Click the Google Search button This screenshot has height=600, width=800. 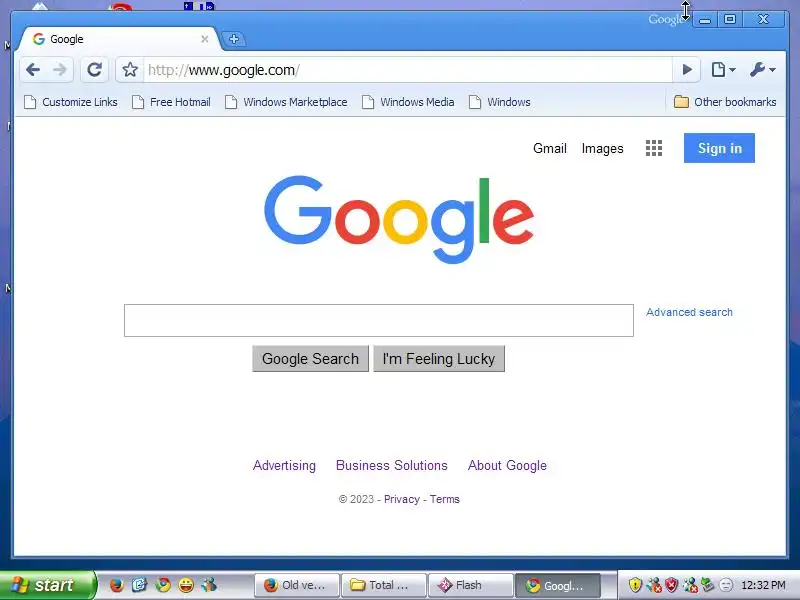(x=310, y=359)
